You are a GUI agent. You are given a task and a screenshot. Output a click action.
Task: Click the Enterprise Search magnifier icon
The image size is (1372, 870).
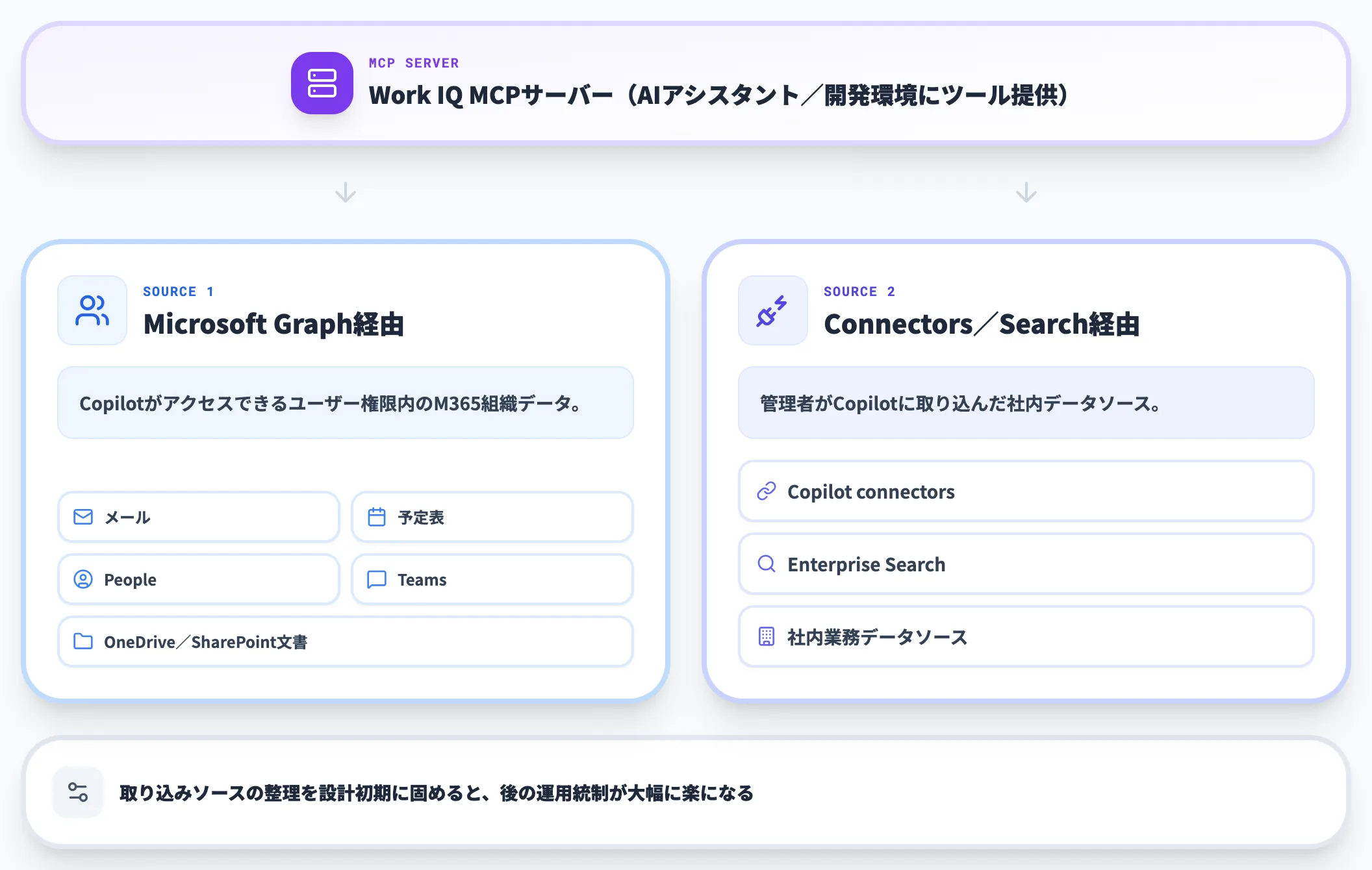click(x=767, y=564)
